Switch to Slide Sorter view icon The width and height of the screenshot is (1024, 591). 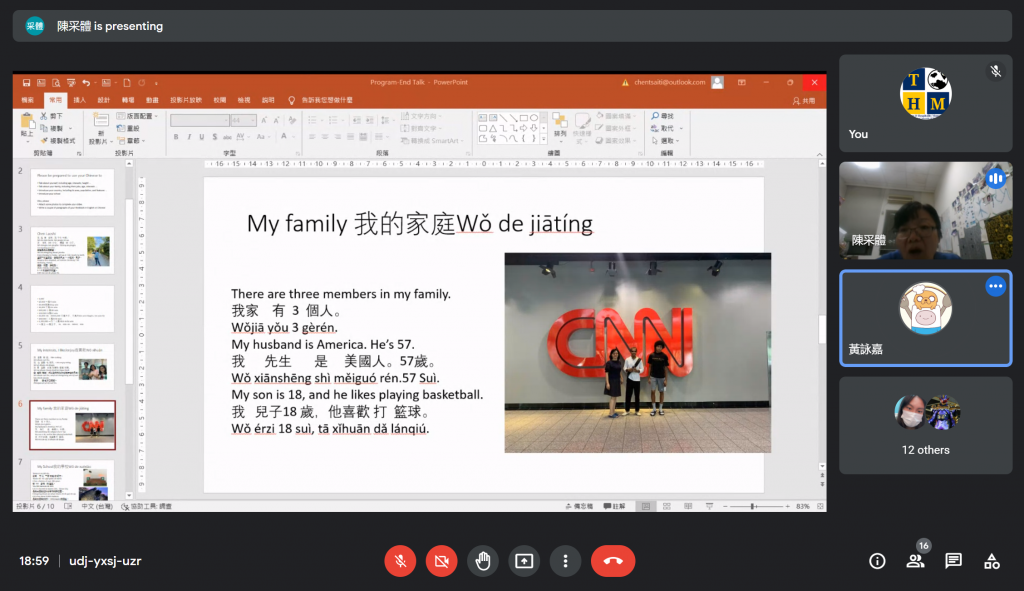coord(667,506)
